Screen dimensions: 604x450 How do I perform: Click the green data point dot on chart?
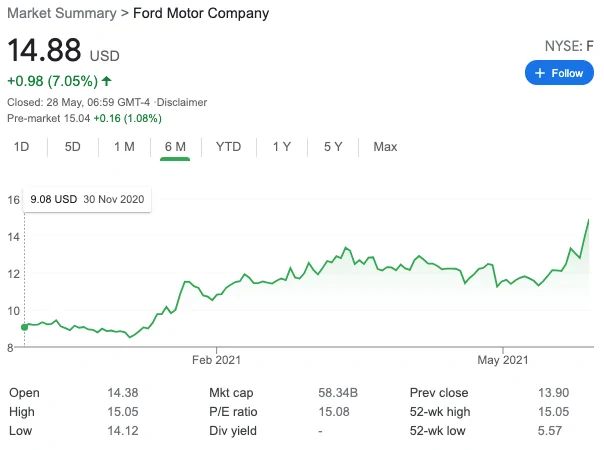click(x=25, y=327)
